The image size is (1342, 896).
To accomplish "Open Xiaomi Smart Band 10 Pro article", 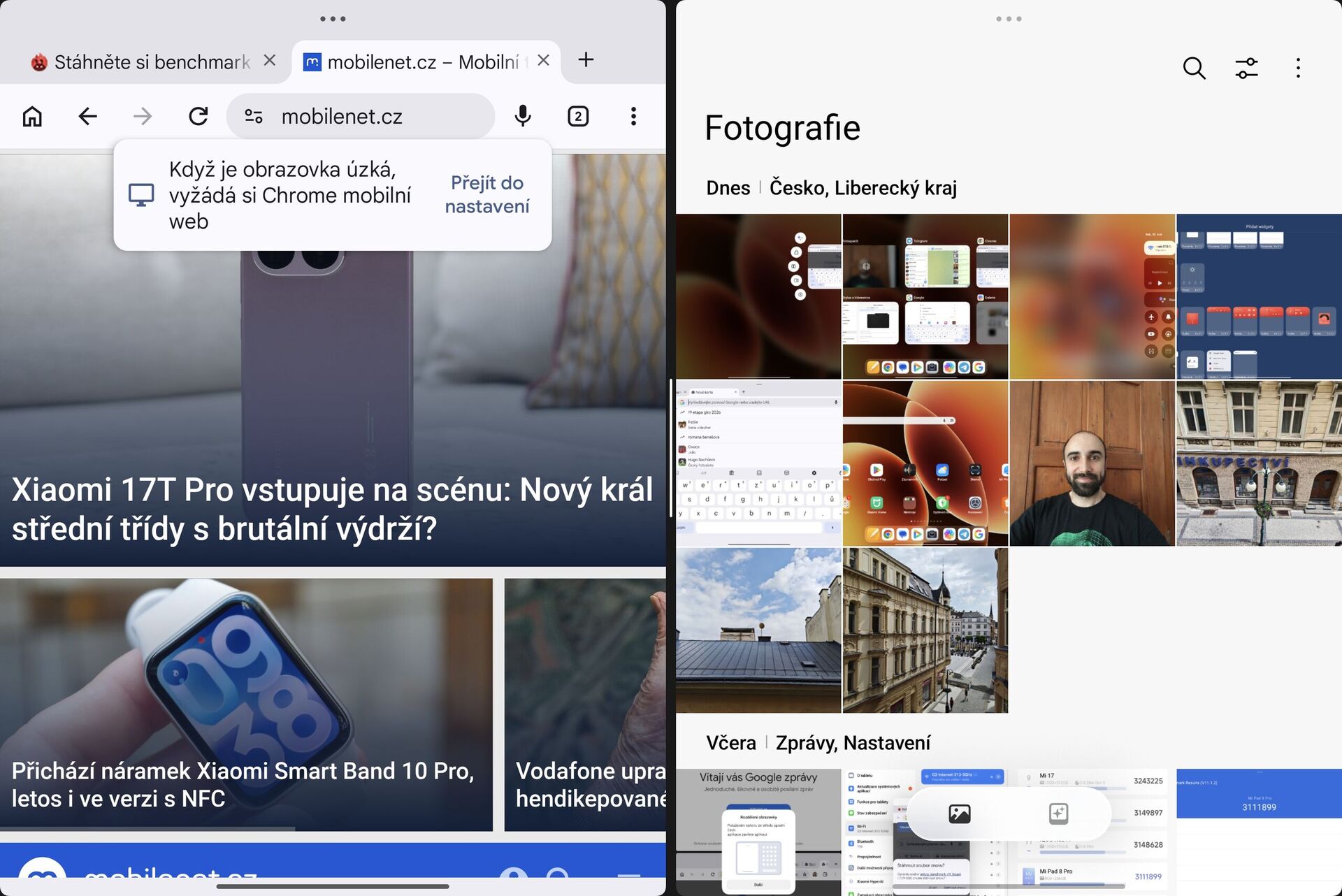I will [246, 704].
